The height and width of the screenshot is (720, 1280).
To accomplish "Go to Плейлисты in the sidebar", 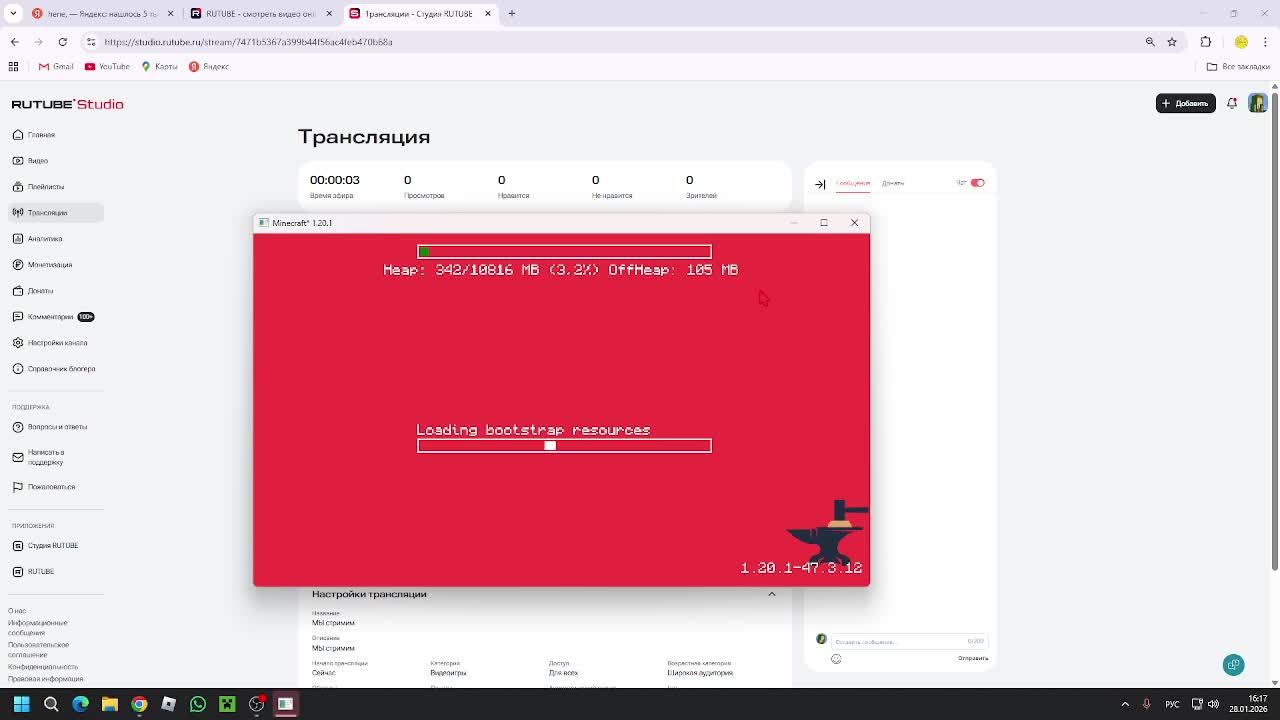I will tap(46, 186).
